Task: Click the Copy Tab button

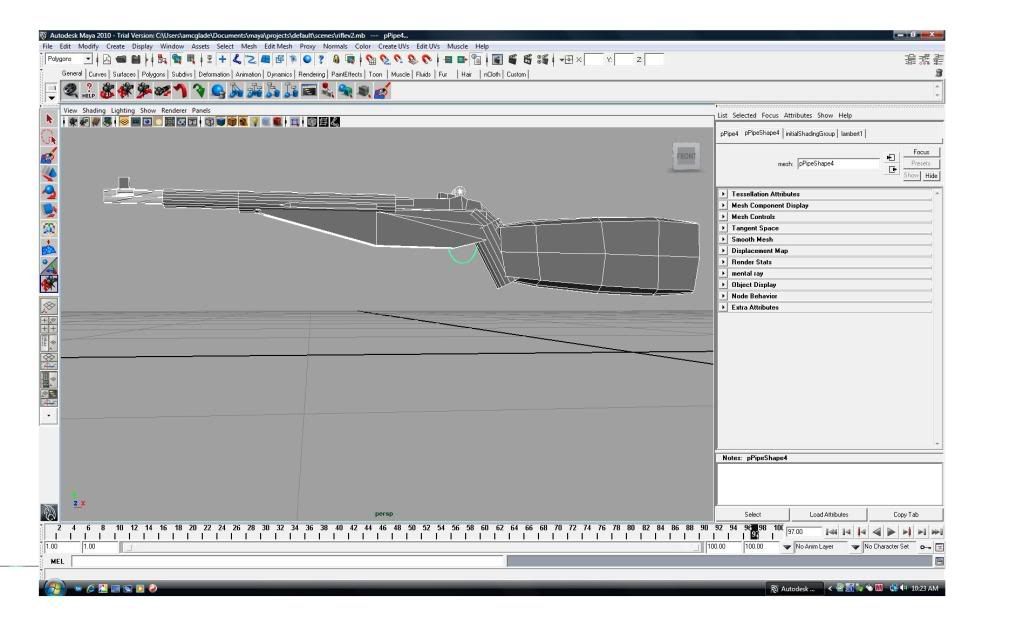Action: point(905,515)
